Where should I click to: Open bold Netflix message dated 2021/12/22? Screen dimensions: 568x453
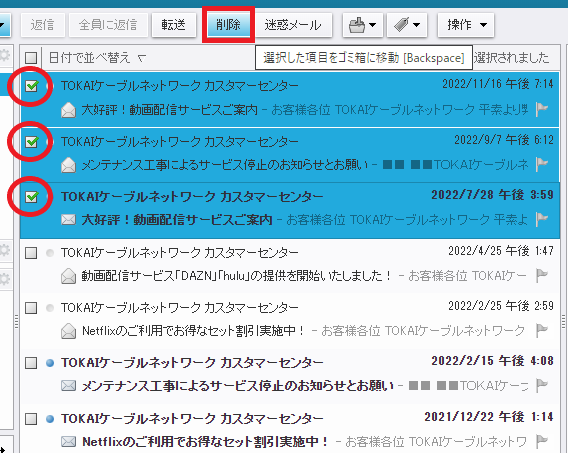(x=205, y=441)
